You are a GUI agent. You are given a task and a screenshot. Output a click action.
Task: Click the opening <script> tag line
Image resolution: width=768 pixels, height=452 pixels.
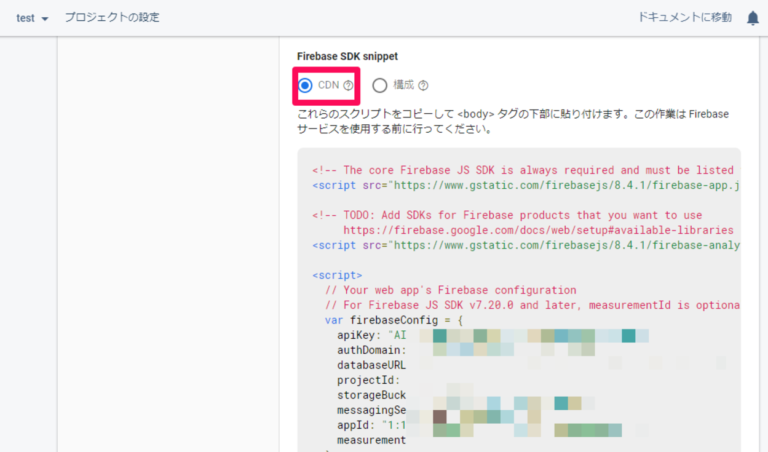(x=337, y=275)
